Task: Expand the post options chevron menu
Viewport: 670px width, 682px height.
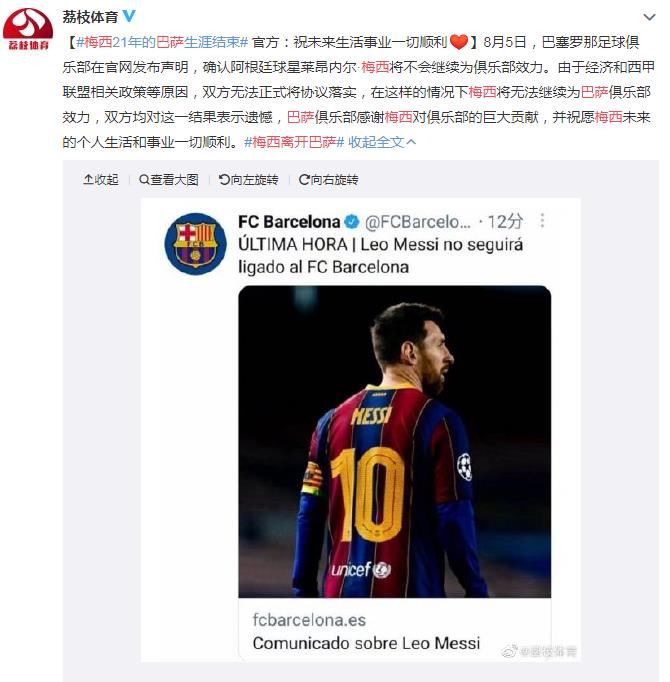Action: click(x=649, y=17)
